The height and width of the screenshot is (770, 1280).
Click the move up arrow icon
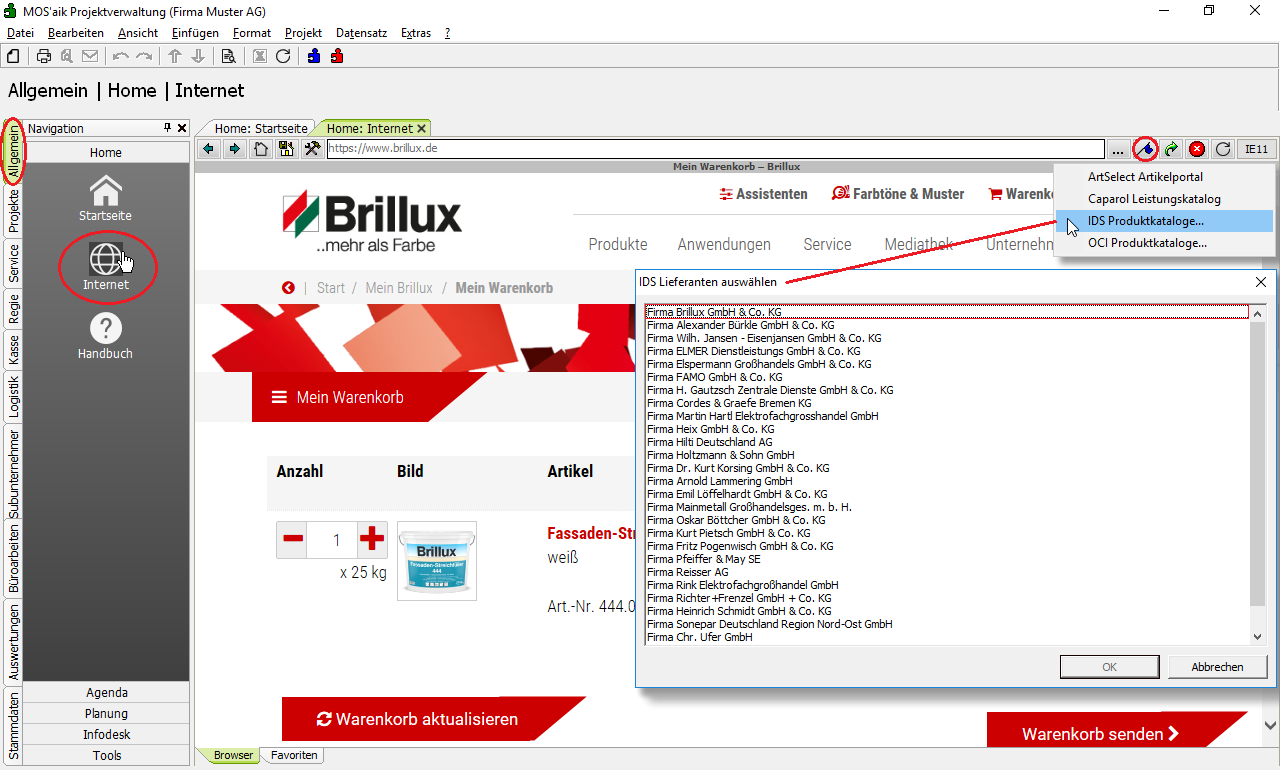(x=175, y=56)
